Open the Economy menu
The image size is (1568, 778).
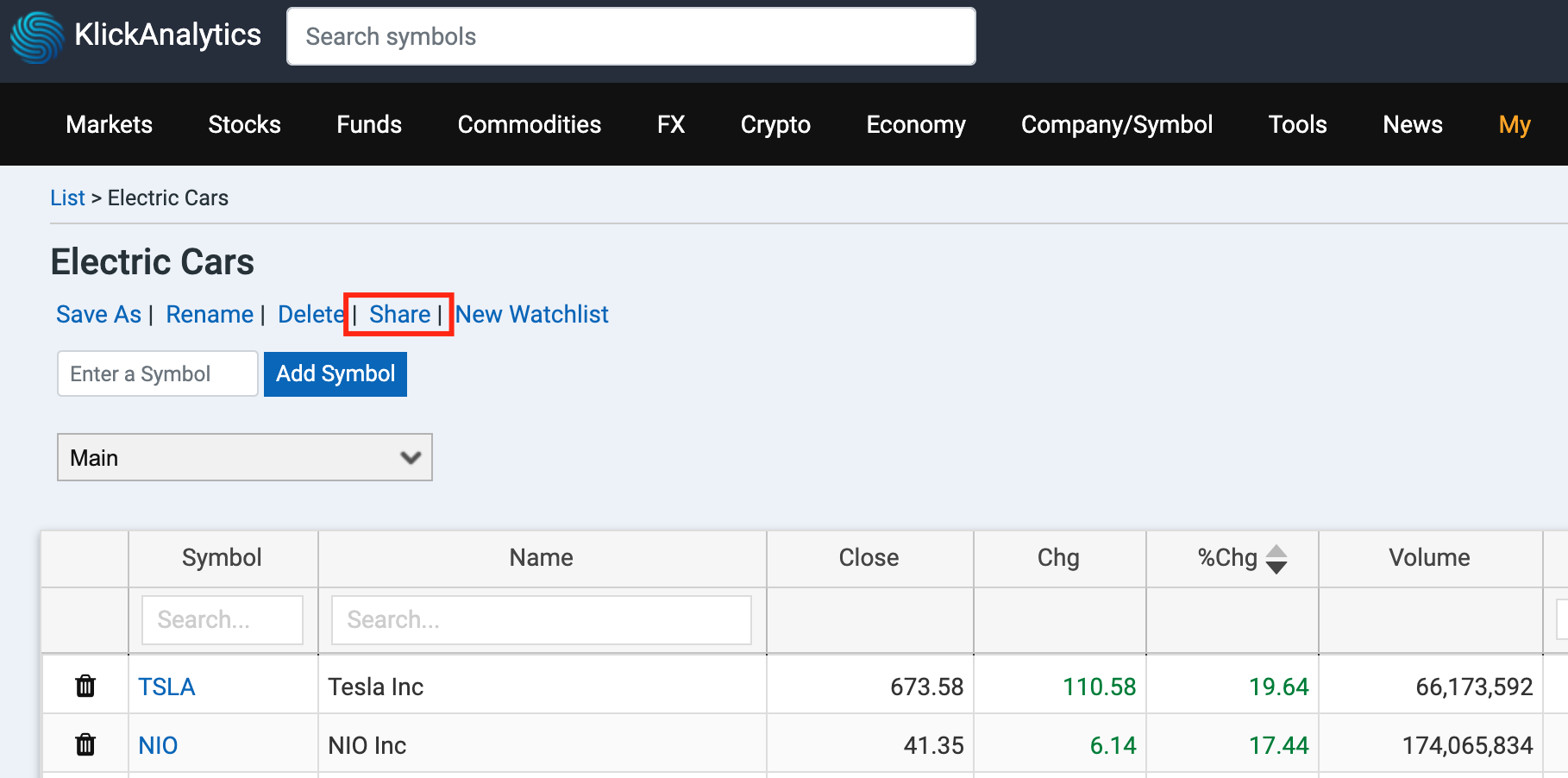[916, 124]
